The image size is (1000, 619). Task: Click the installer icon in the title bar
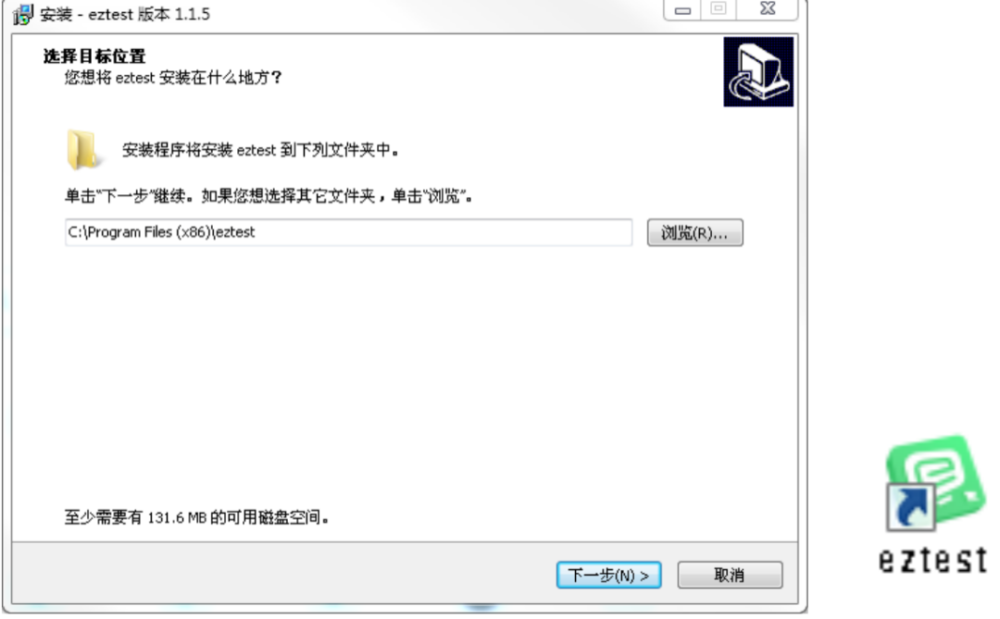point(23,14)
